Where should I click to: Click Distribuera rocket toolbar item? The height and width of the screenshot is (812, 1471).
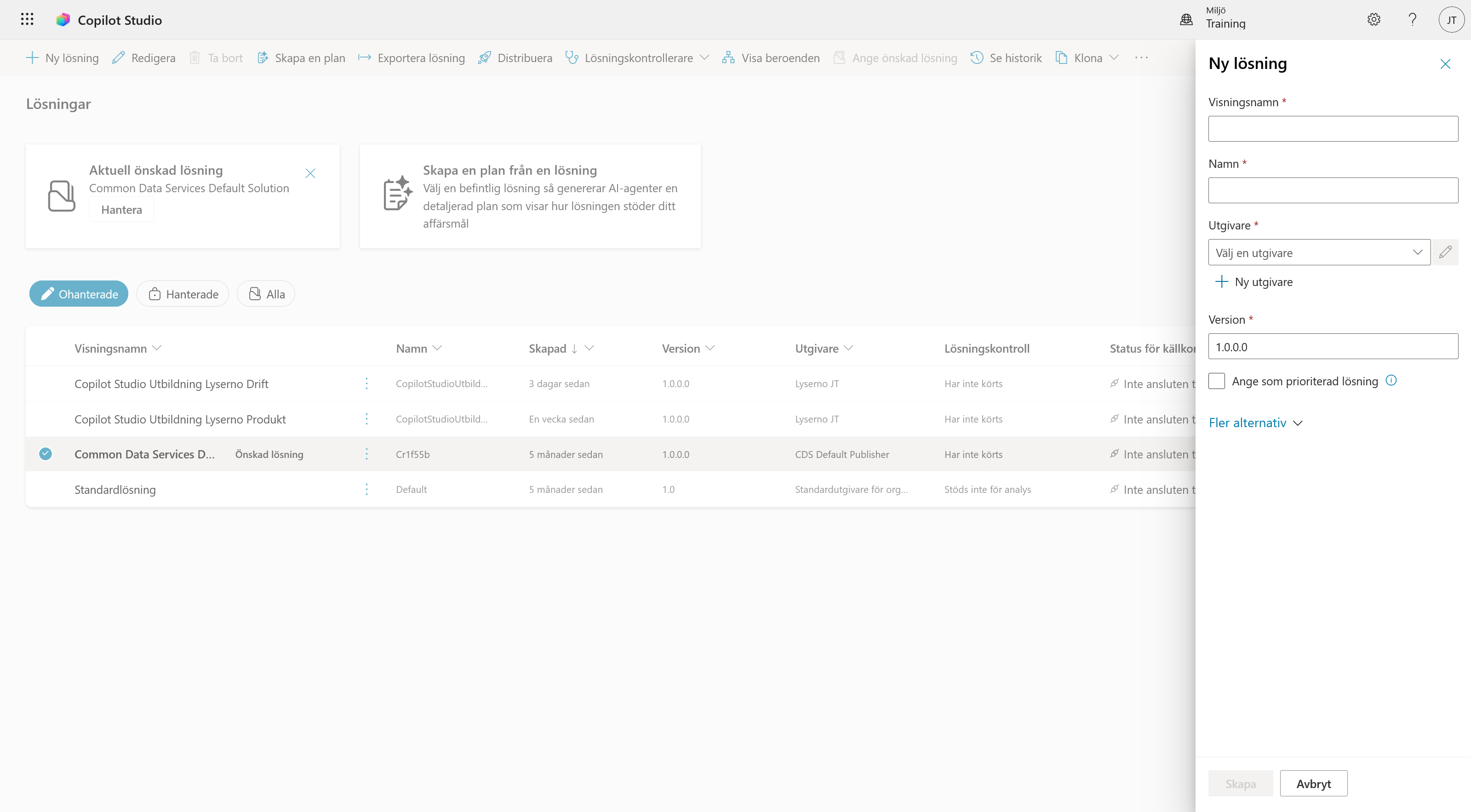tap(515, 57)
